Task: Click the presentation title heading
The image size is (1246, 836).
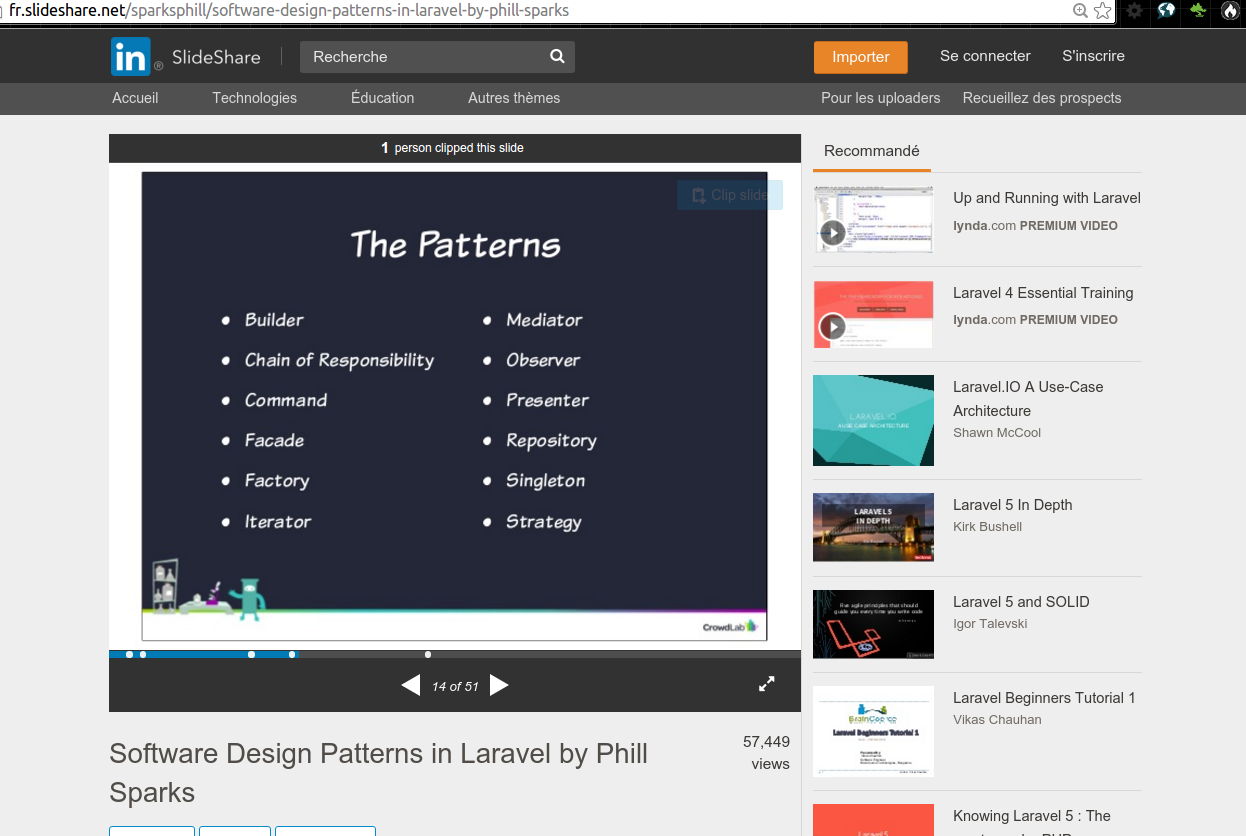Action: click(x=378, y=773)
